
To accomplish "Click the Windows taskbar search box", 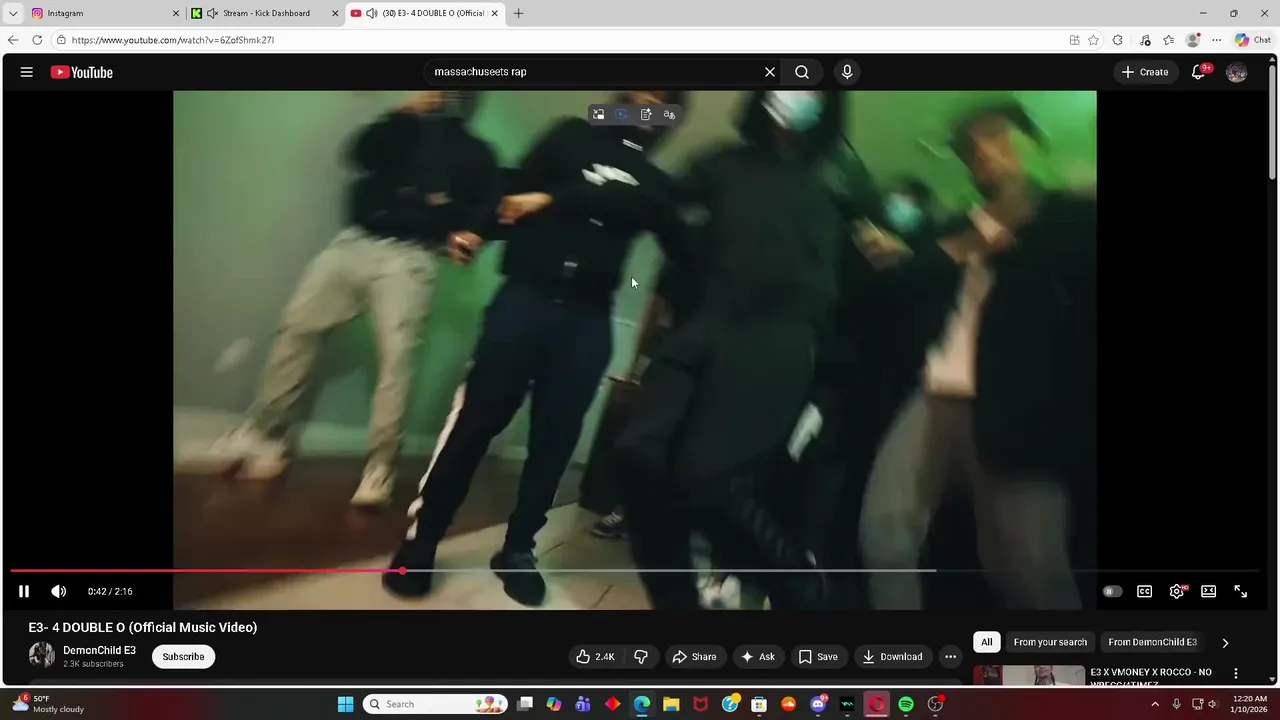I will pos(435,704).
